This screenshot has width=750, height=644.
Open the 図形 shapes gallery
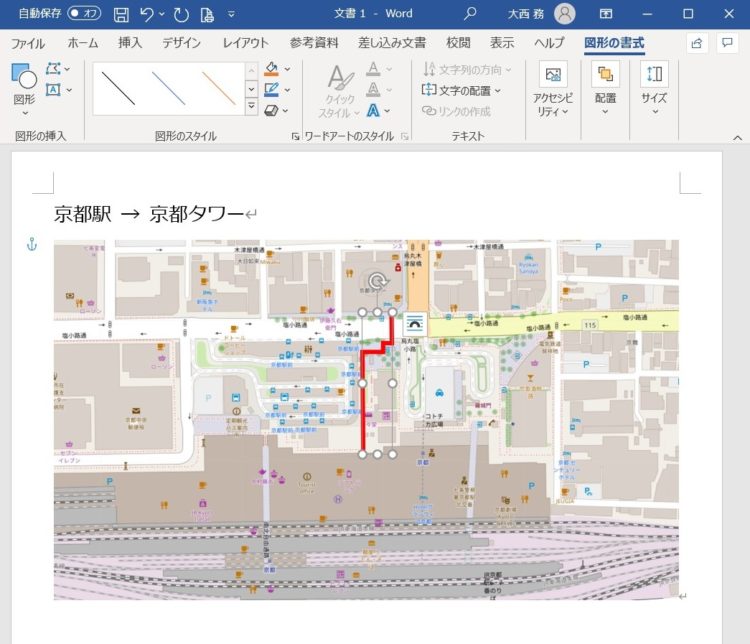point(24,86)
